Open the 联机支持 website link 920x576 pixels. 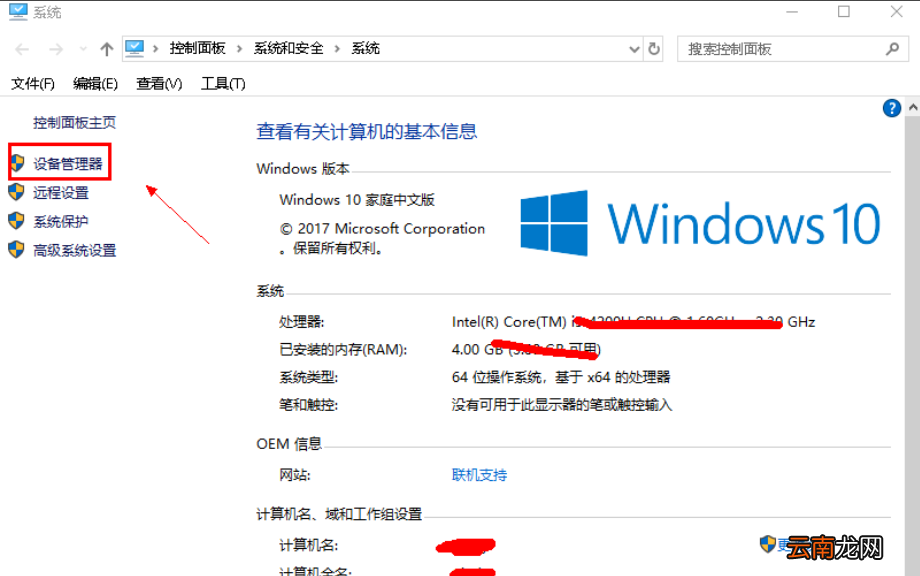(x=479, y=475)
